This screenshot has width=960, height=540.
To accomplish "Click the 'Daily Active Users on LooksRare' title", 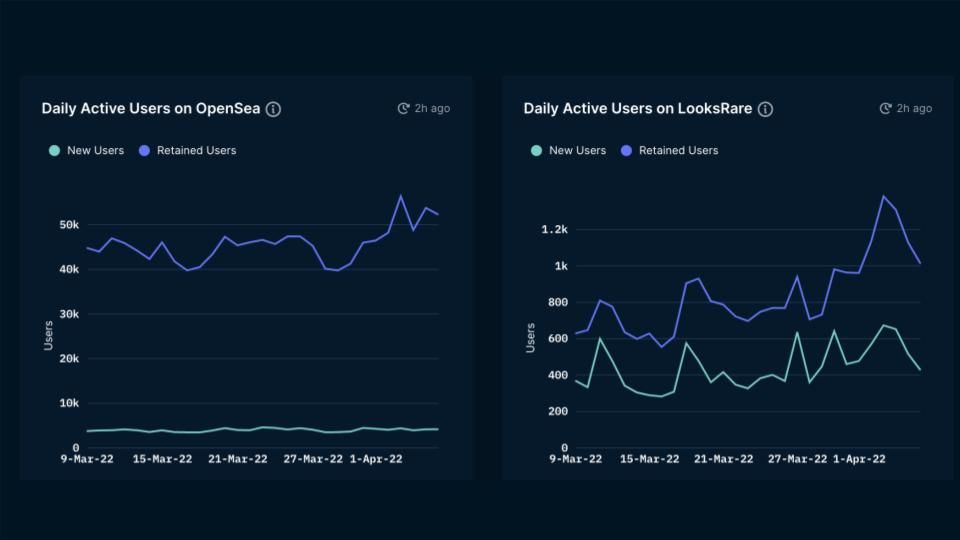I will coord(637,108).
